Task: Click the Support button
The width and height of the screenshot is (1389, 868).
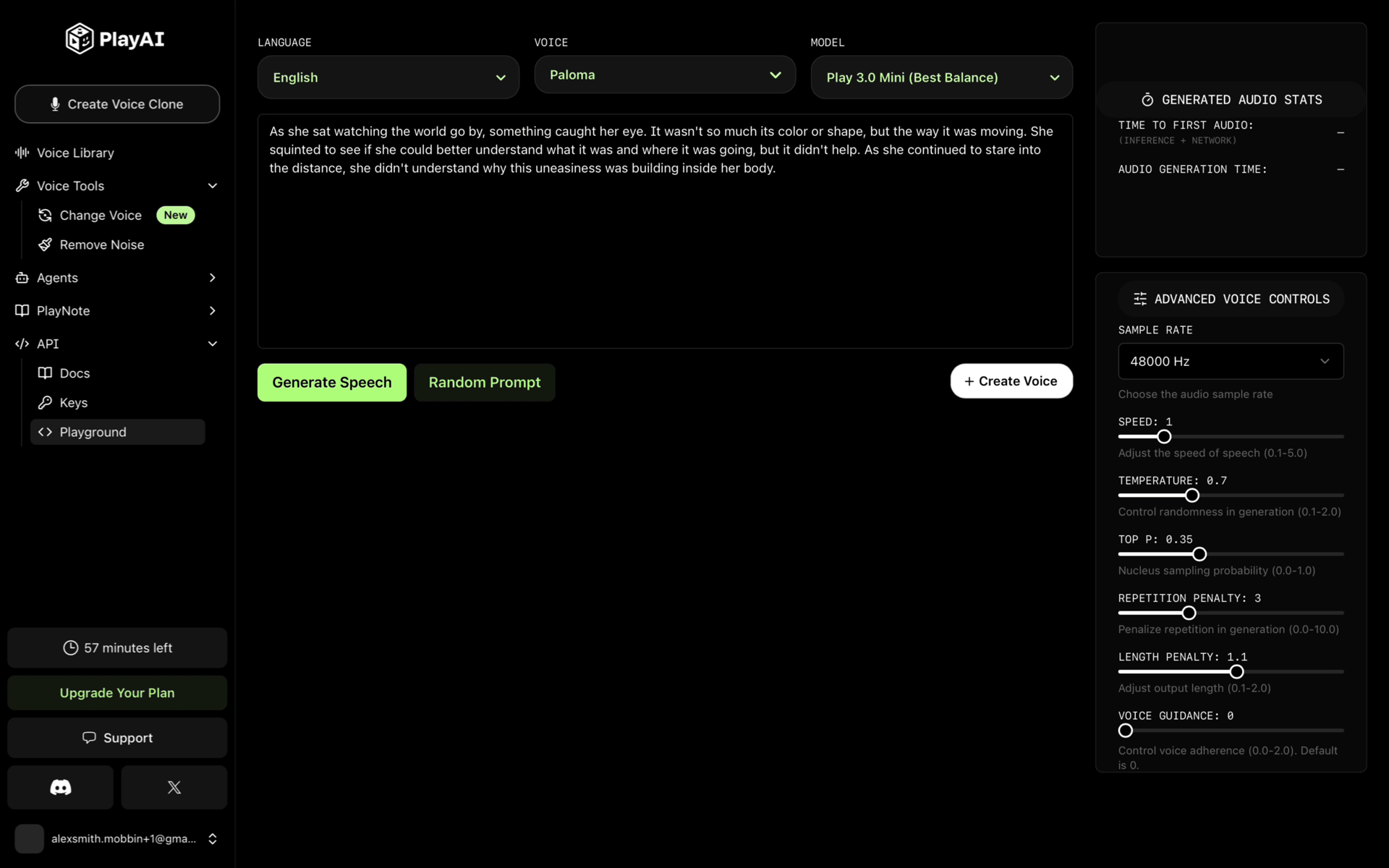Action: coord(117,738)
